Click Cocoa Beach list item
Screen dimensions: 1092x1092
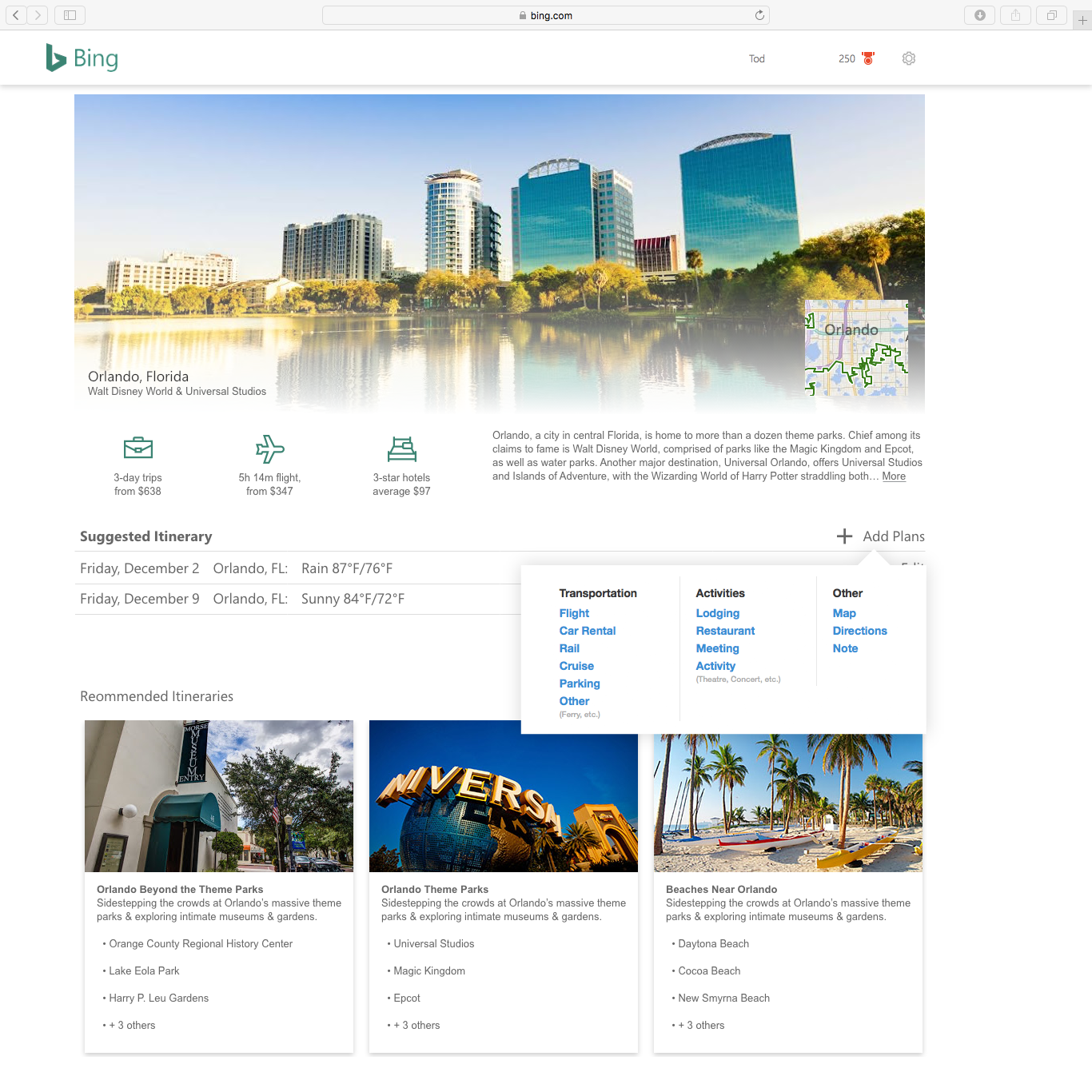709,971
